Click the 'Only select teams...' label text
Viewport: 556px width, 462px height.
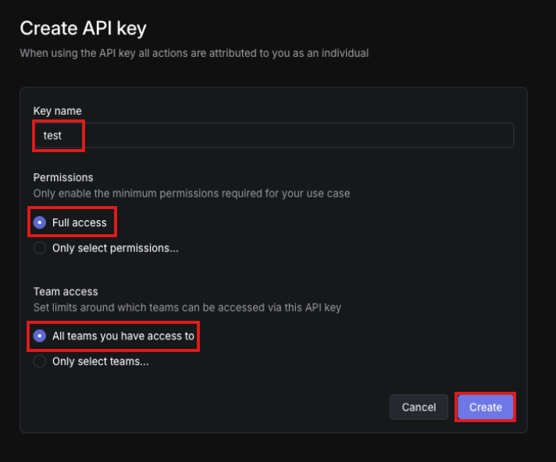coord(100,361)
